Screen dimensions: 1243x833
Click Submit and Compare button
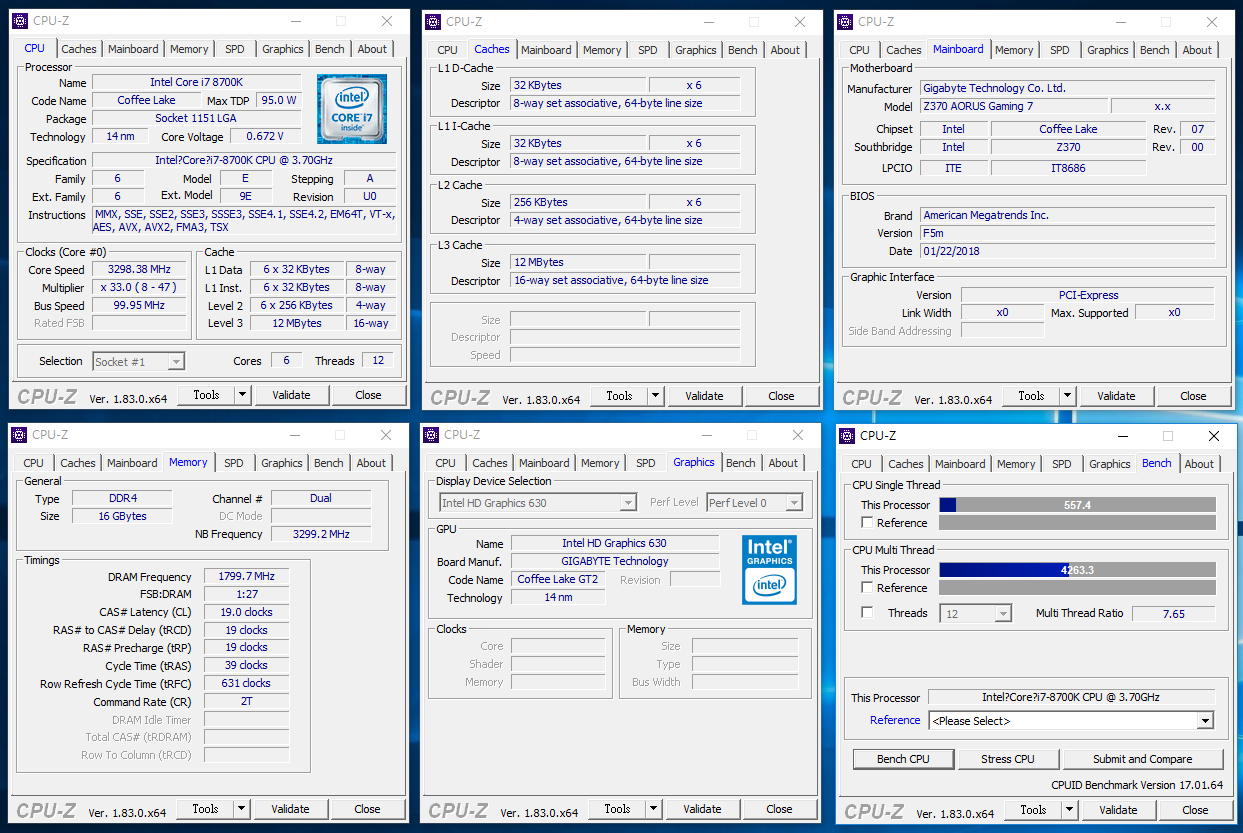[1142, 759]
